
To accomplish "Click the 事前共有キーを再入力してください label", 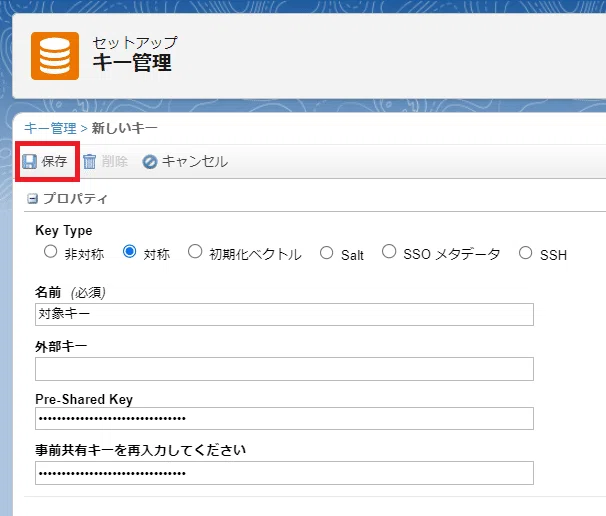I will coord(140,450).
